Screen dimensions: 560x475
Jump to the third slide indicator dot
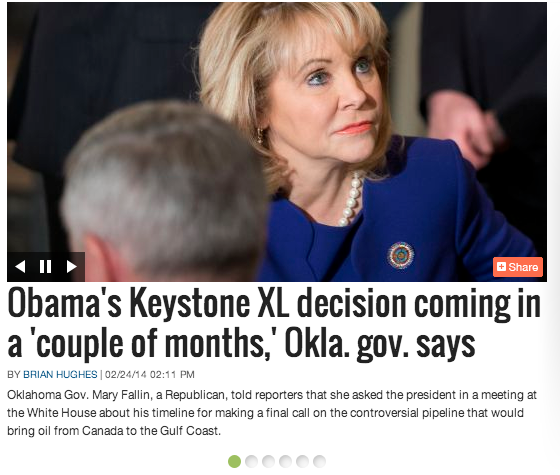click(x=269, y=461)
